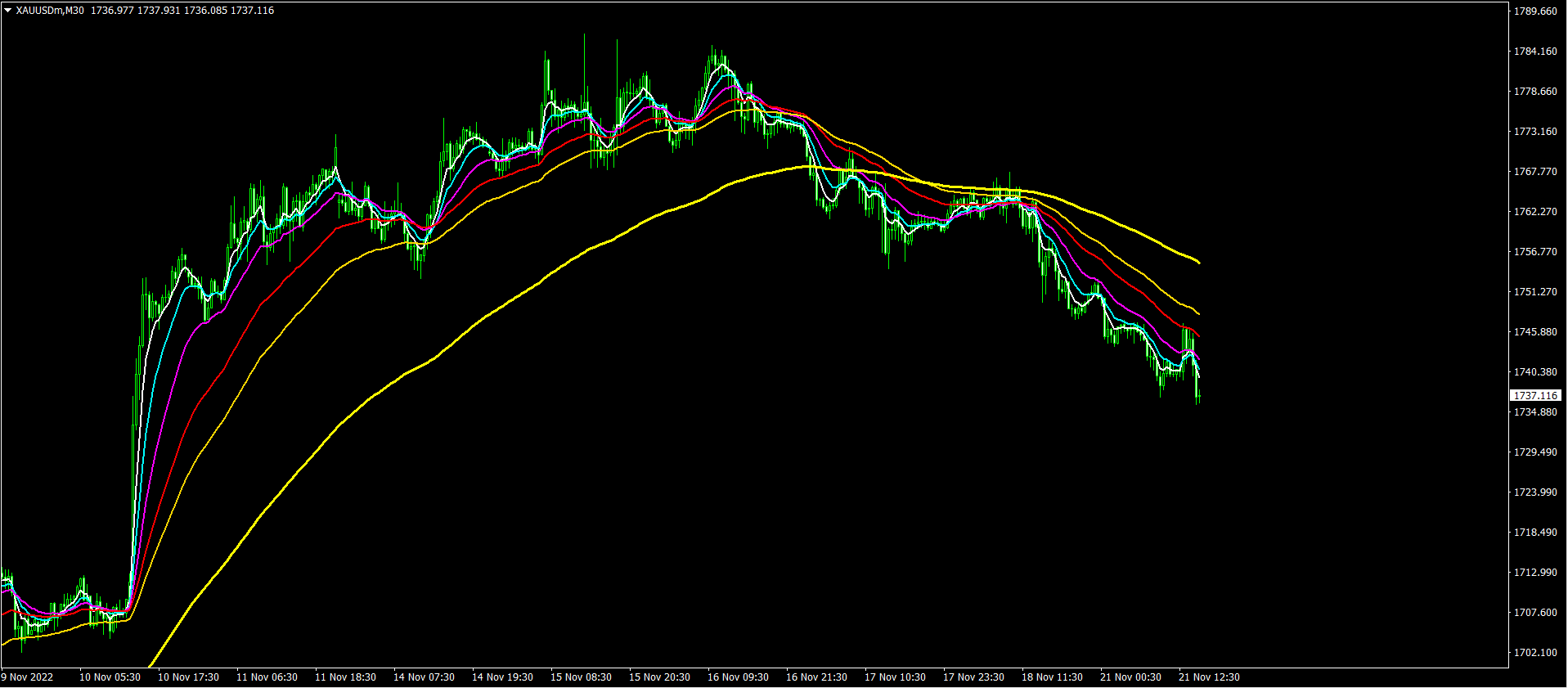
Task: Click the low price value 1736.085
Action: (205, 11)
